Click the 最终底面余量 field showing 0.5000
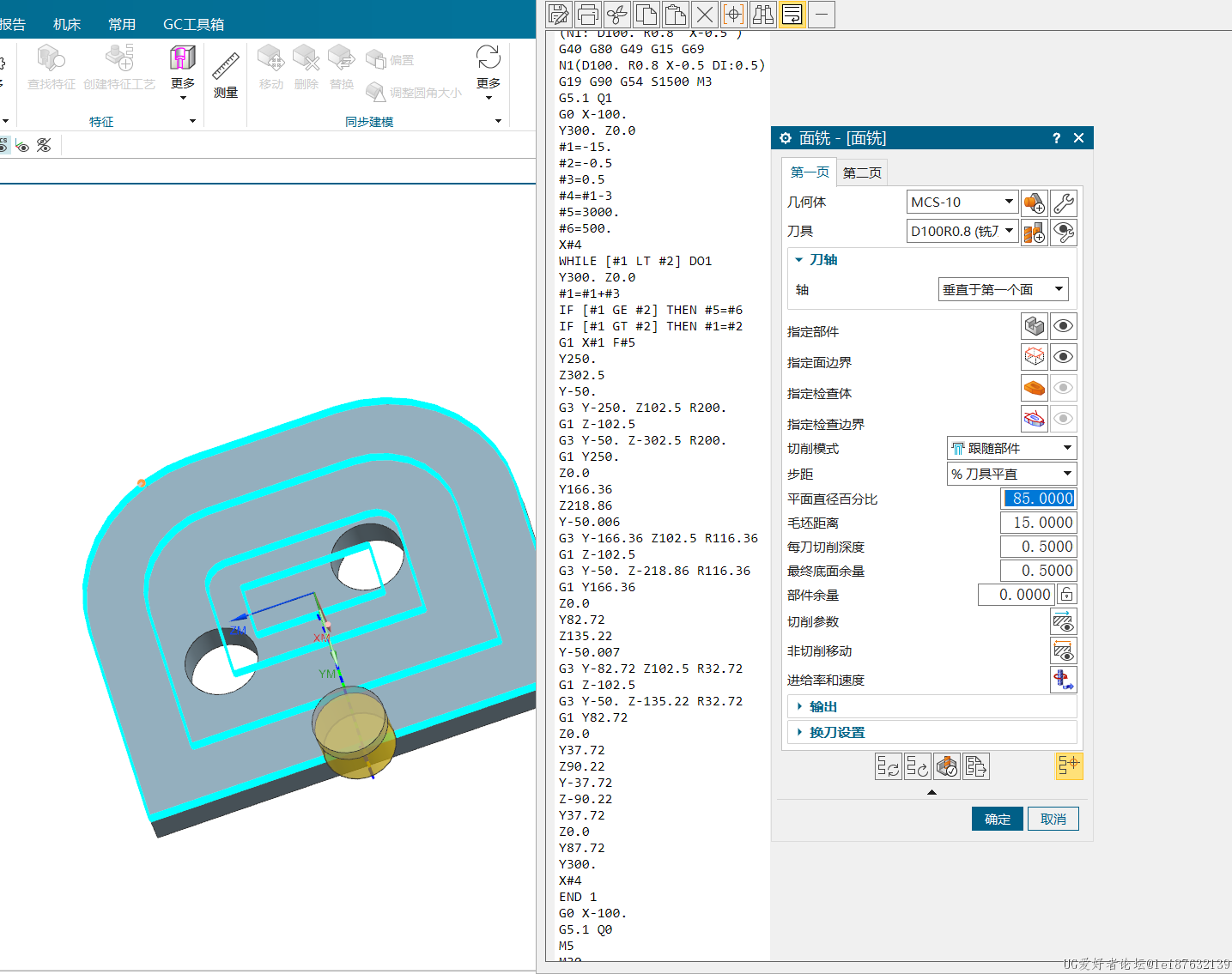Viewport: 1232px width, 974px height. [x=1038, y=571]
